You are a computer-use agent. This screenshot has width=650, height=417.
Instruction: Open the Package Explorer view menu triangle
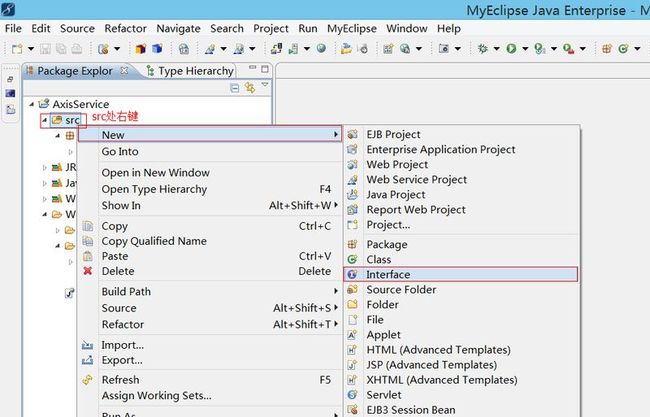coord(265,85)
